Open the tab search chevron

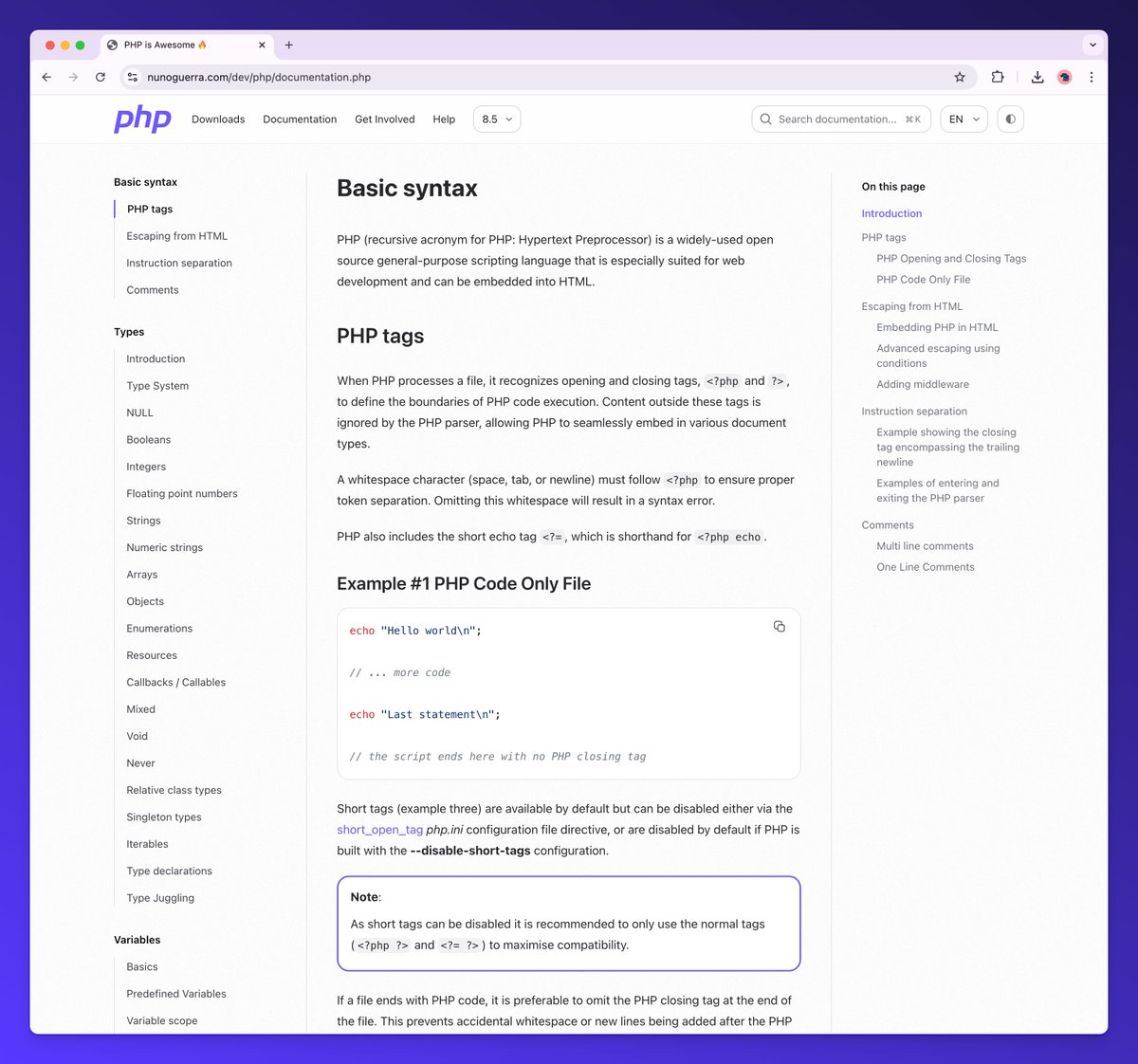(1092, 45)
